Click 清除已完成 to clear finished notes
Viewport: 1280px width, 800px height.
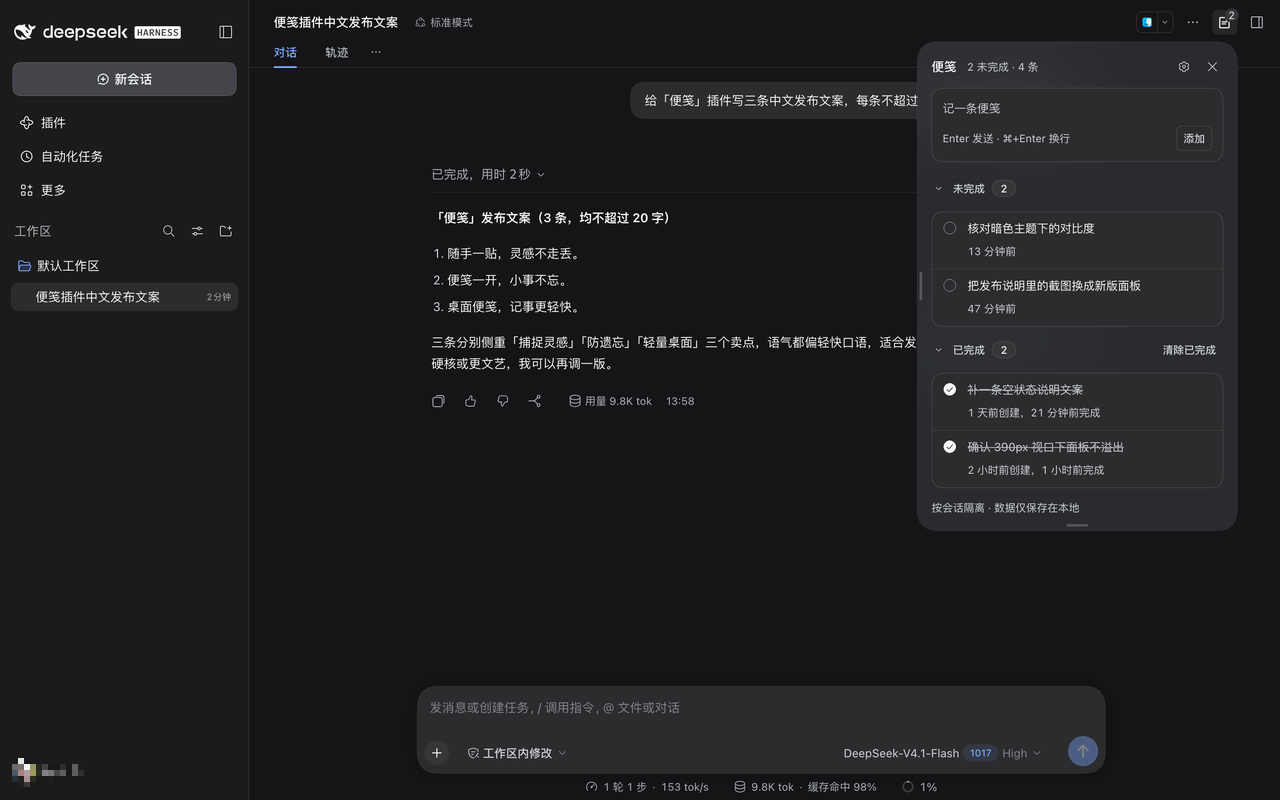[1189, 350]
